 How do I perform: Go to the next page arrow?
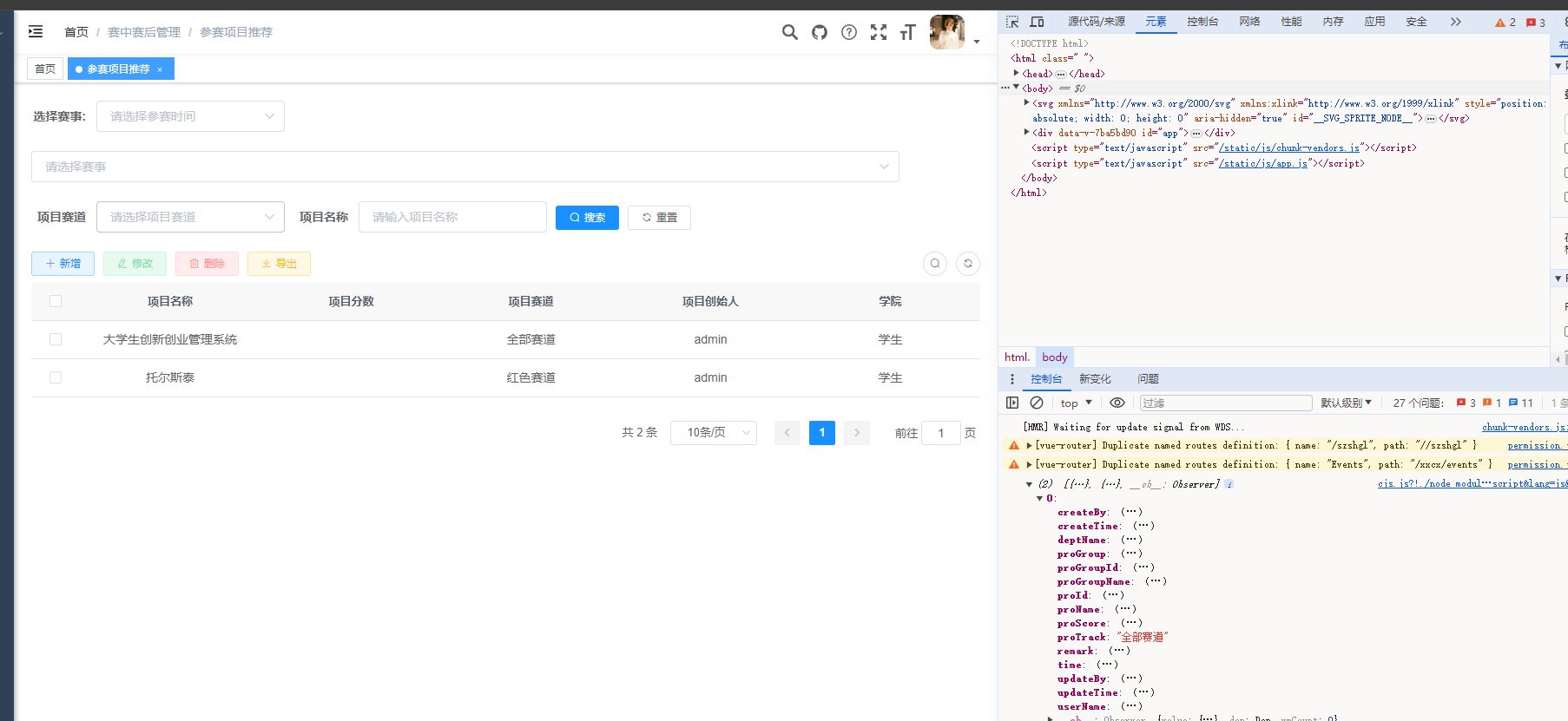click(x=857, y=432)
